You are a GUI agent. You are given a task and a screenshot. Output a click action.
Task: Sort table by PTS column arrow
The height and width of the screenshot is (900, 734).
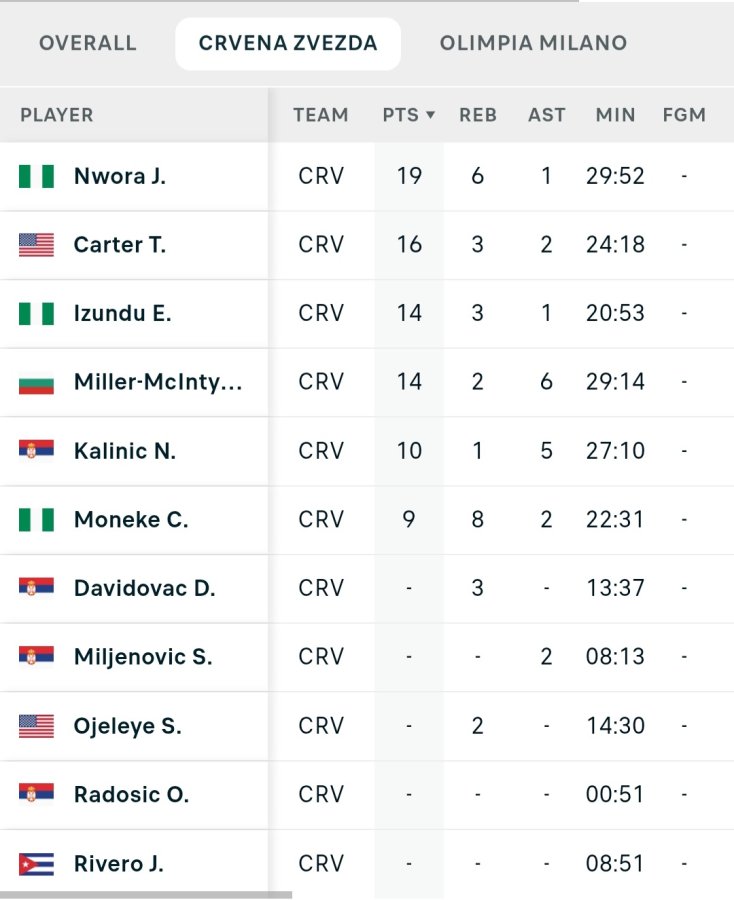[430, 115]
